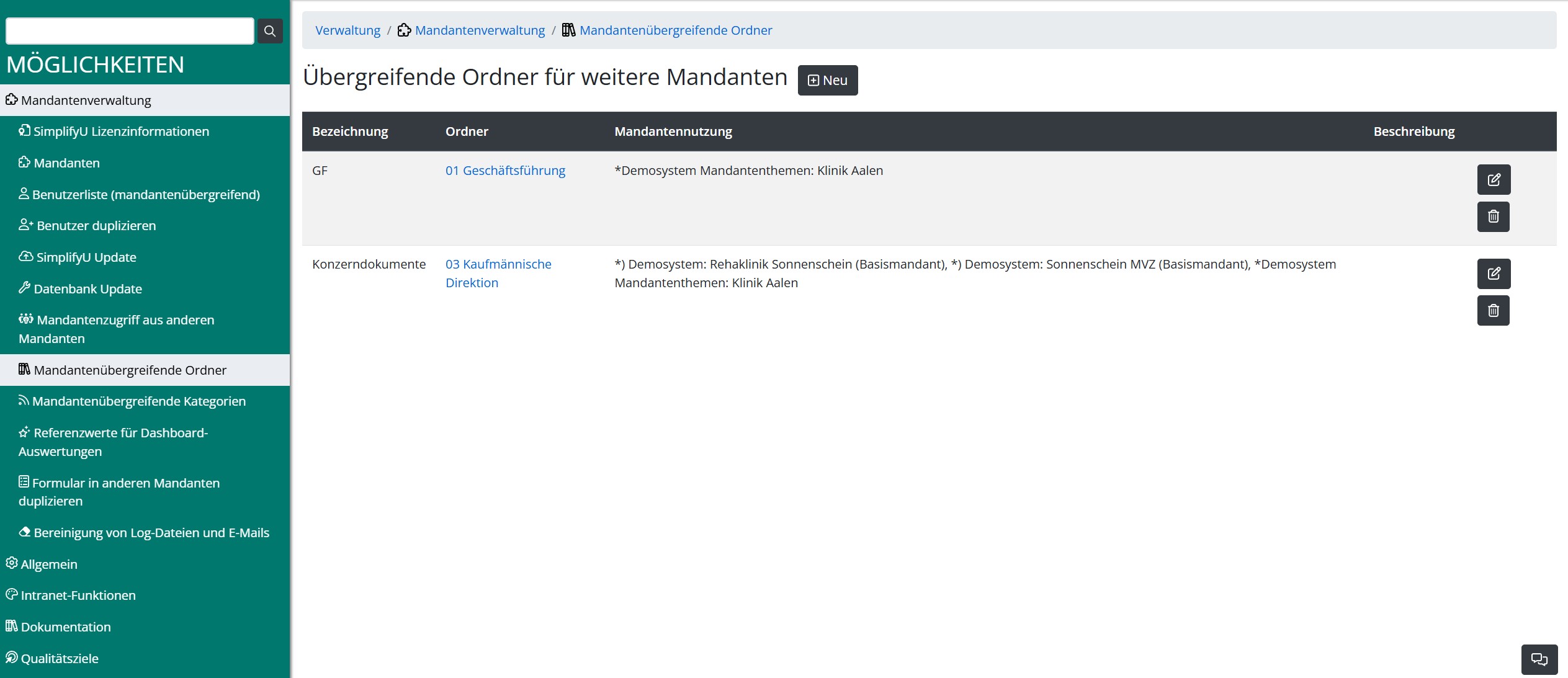The width and height of the screenshot is (1568, 678).
Task: Create a new entry with Neu button
Action: 827,81
